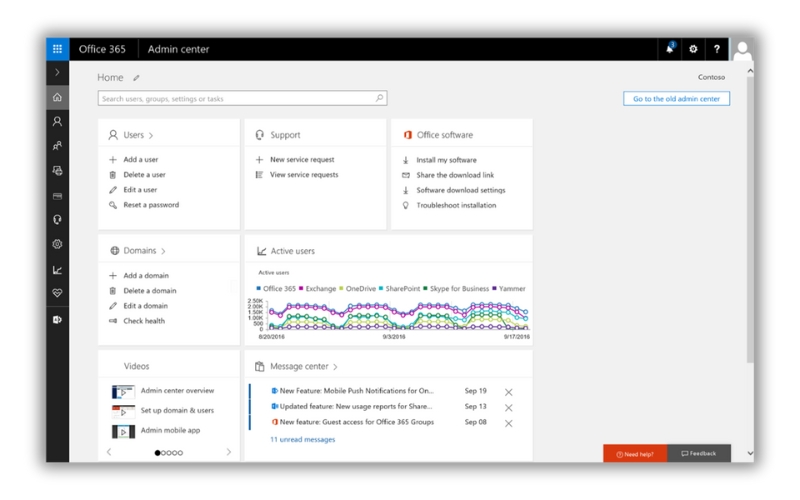Go to the old admin center
The width and height of the screenshot is (800, 500).
676,98
